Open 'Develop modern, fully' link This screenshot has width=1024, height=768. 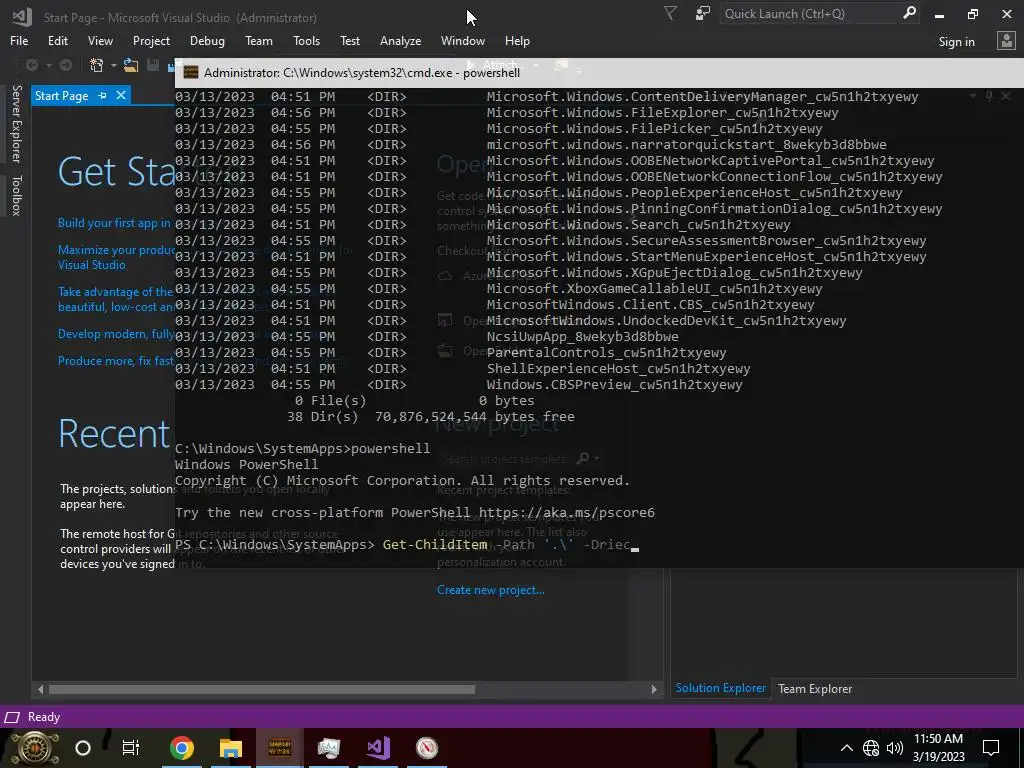[x=116, y=334]
